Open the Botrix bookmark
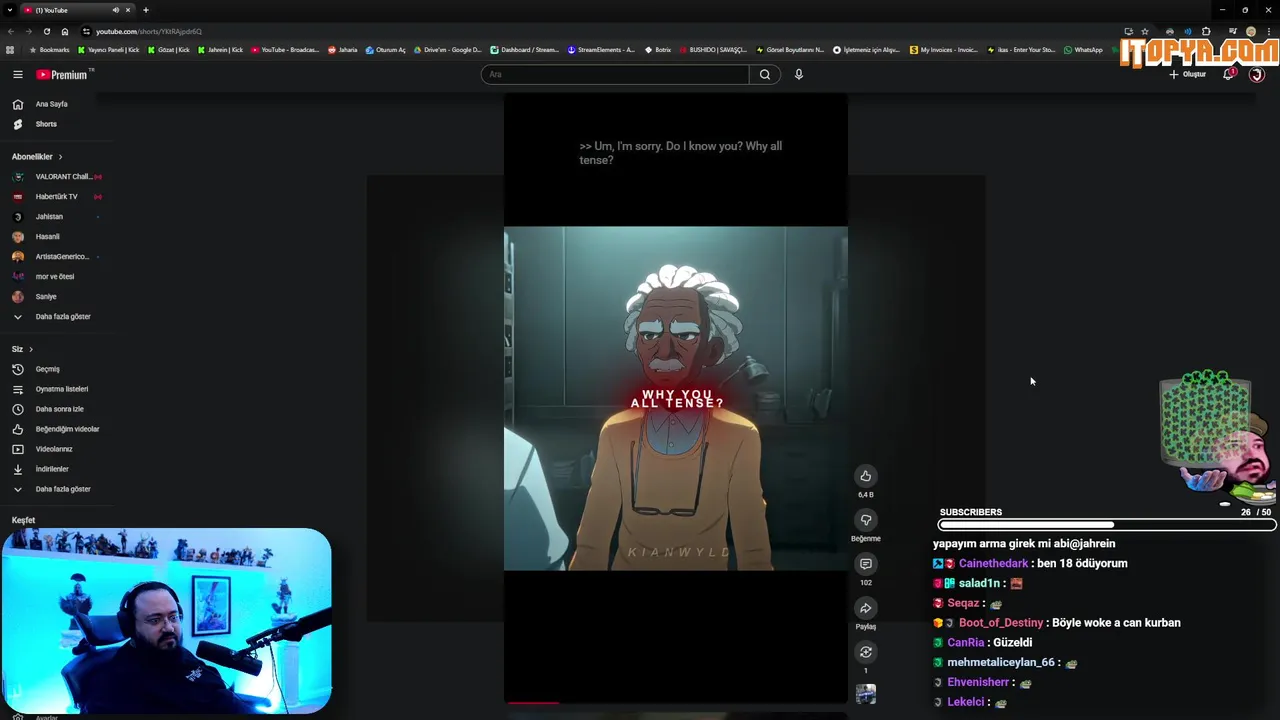 click(658, 50)
